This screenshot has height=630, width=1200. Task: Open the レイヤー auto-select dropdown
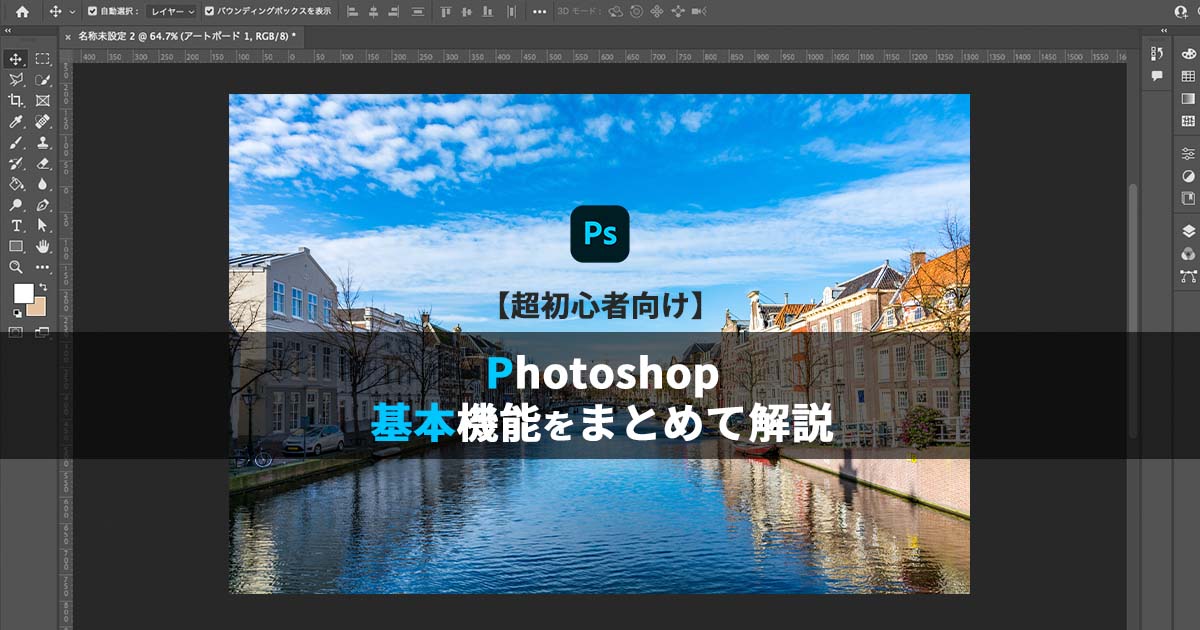[171, 11]
